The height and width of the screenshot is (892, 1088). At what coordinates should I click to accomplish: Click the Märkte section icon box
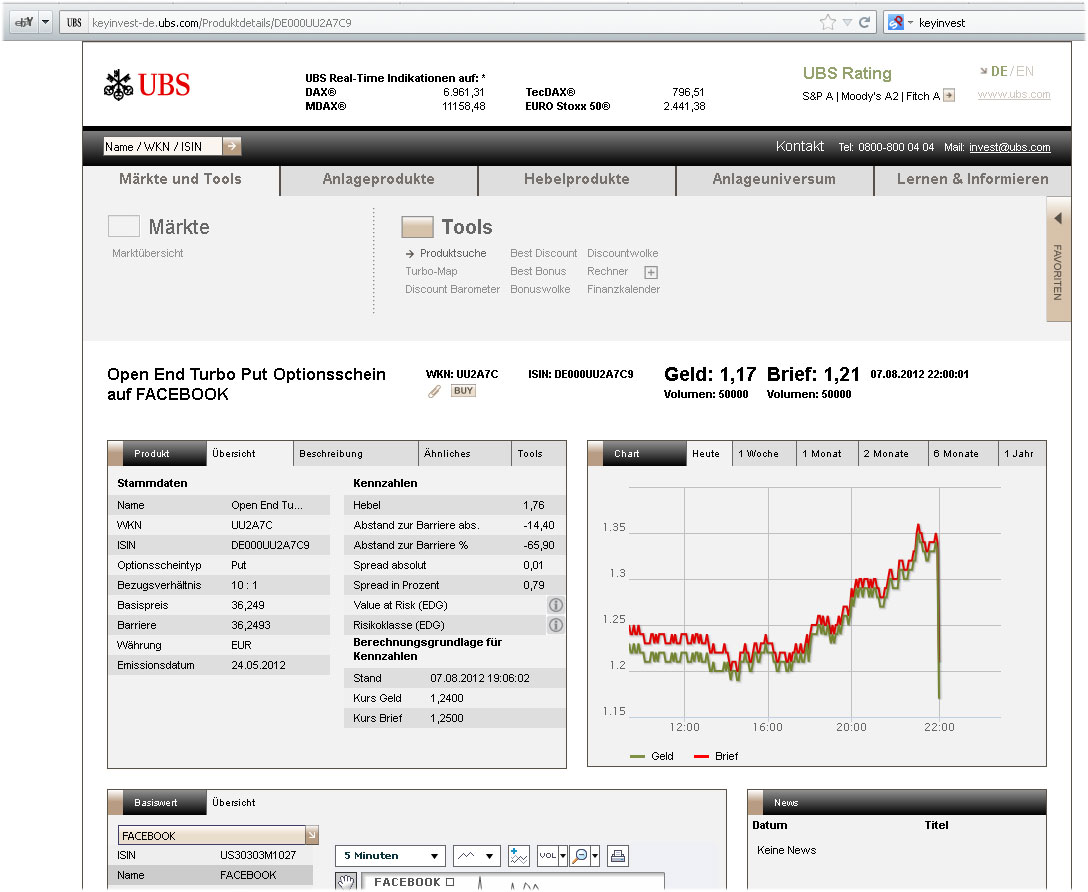[x=124, y=226]
